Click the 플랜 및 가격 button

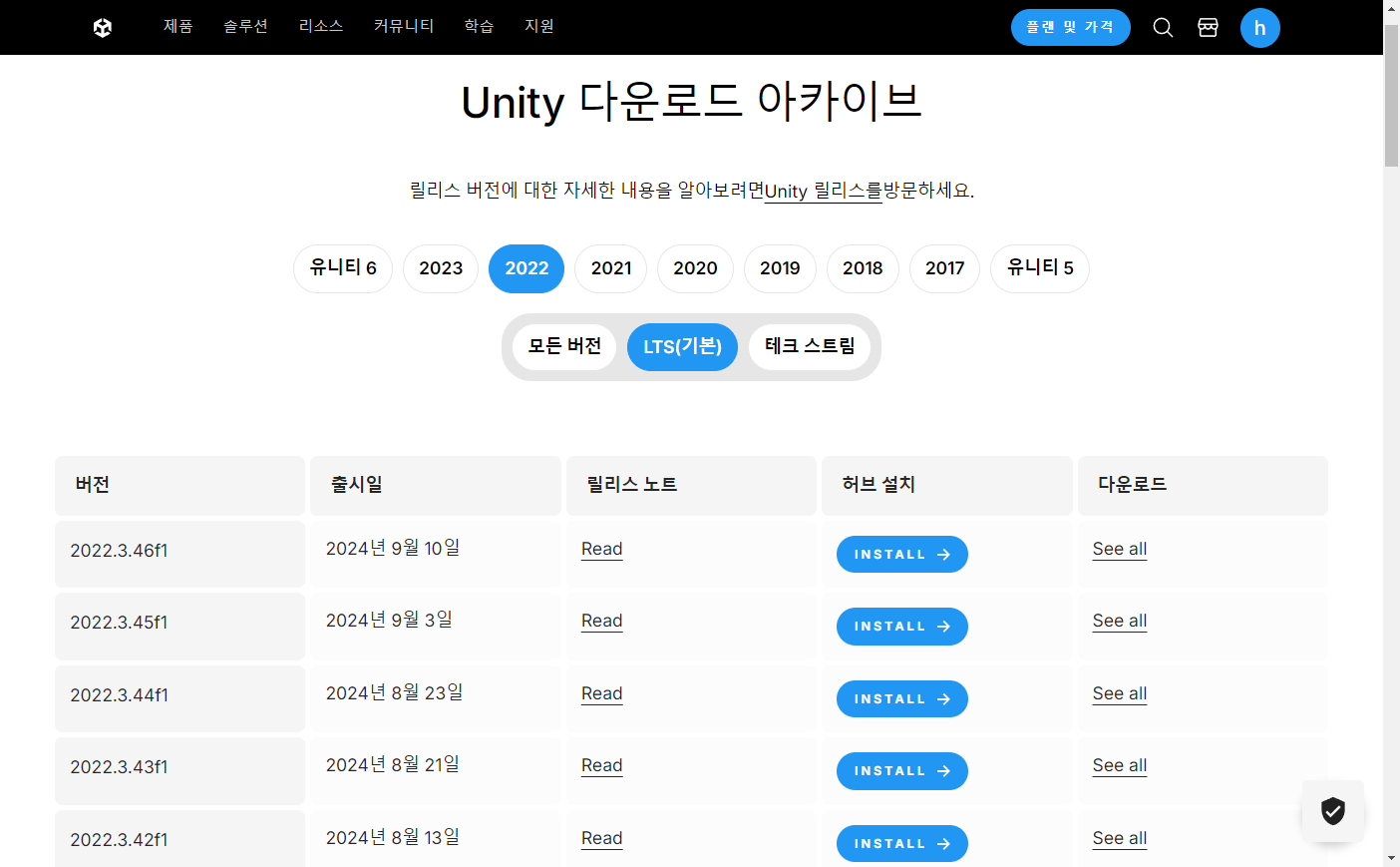point(1070,27)
